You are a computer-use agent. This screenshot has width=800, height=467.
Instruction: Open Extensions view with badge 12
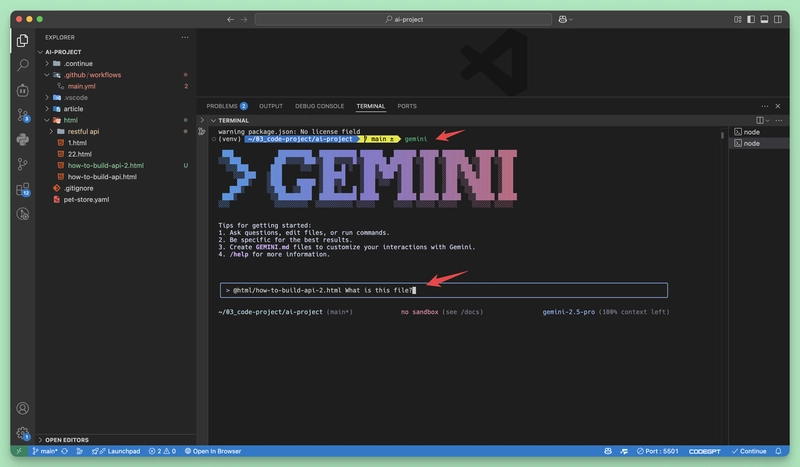pyautogui.click(x=22, y=189)
